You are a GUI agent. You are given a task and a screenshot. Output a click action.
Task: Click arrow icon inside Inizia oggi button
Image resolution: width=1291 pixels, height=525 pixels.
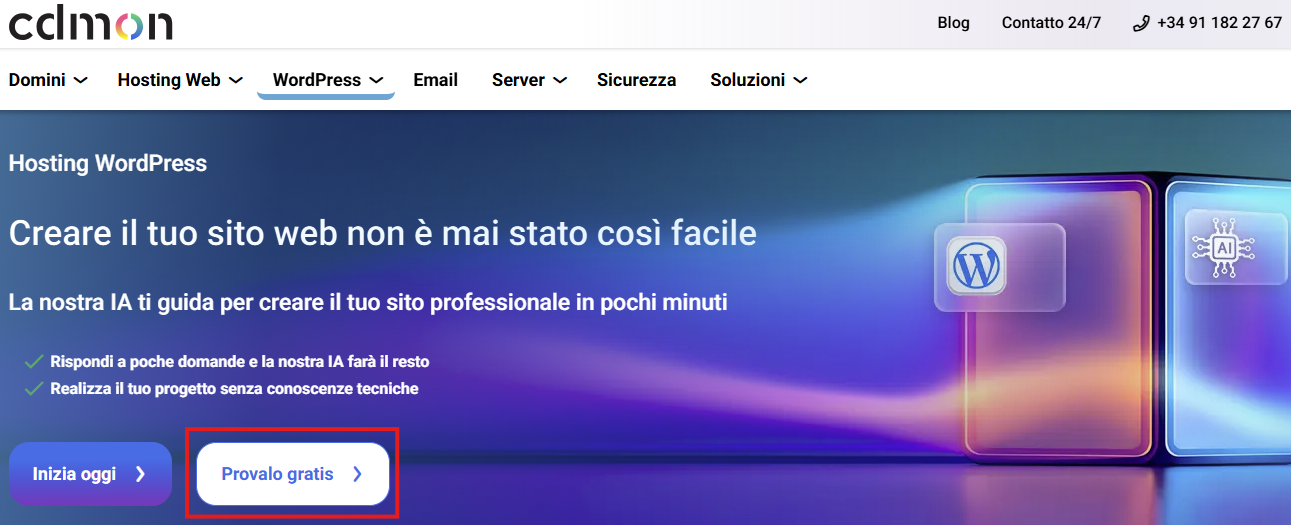[140, 474]
